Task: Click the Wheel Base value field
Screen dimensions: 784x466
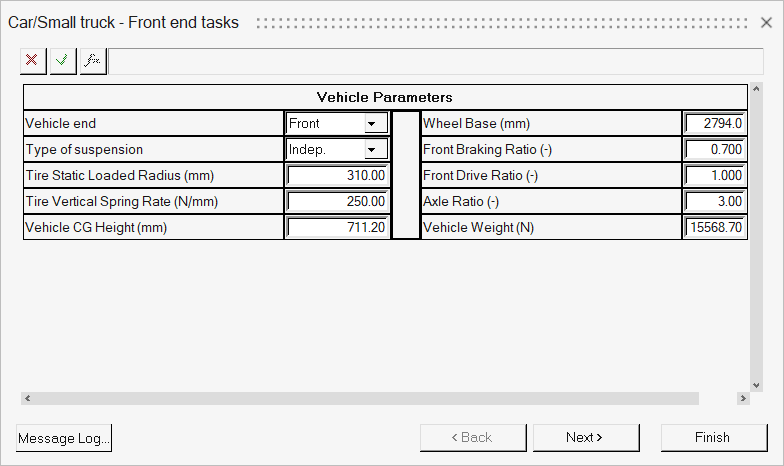Action: 714,124
